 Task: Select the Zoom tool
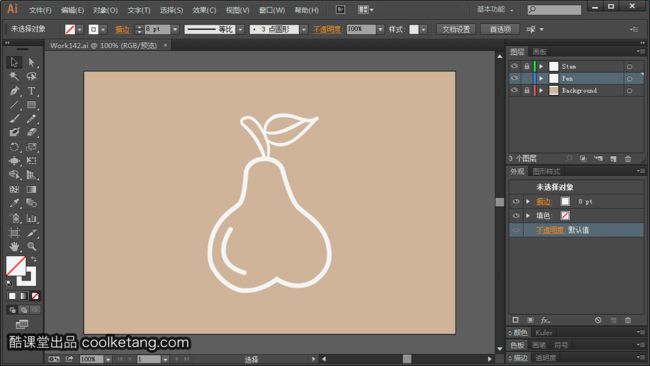point(32,247)
